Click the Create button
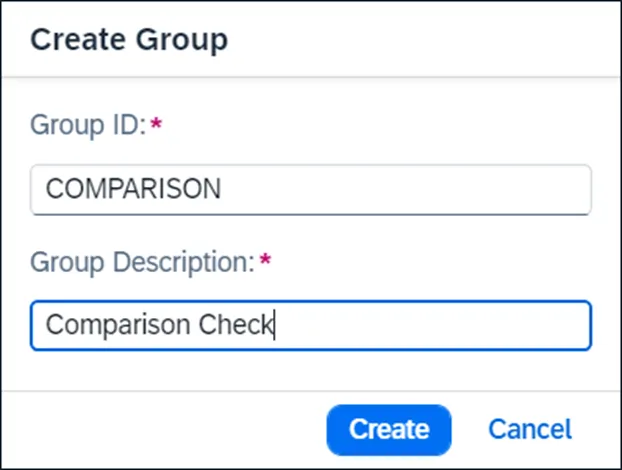The height and width of the screenshot is (470, 622). (x=388, y=429)
